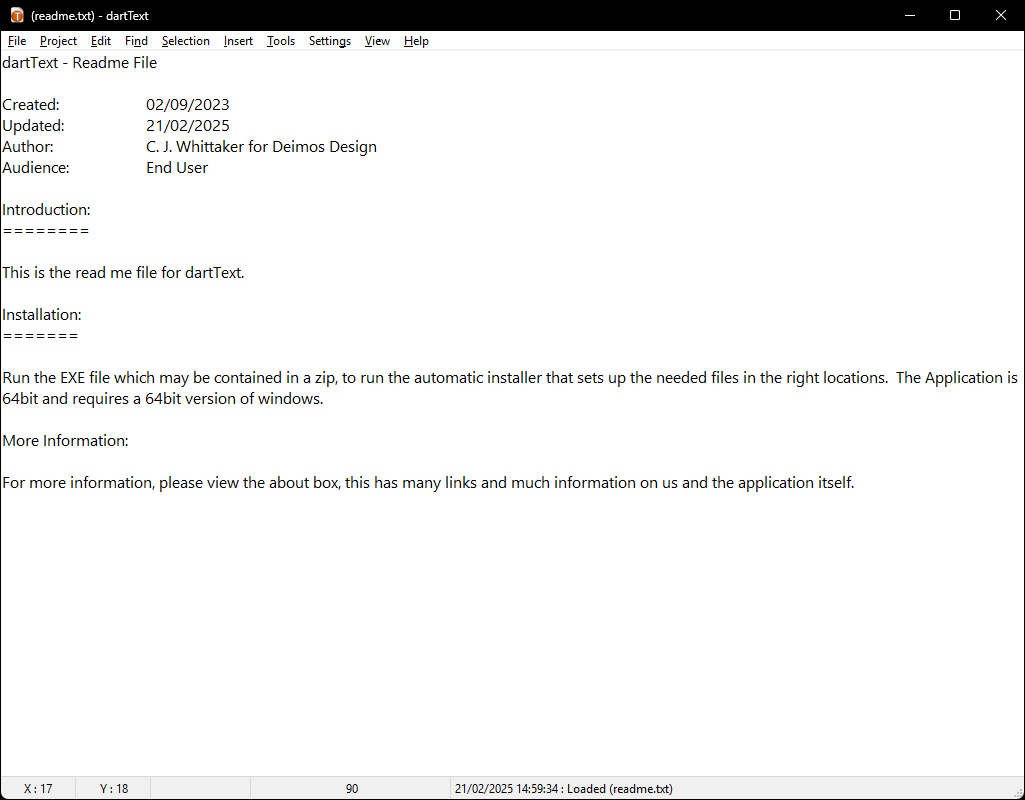The width and height of the screenshot is (1025, 800).
Task: Open the Settings menu
Action: 329,41
